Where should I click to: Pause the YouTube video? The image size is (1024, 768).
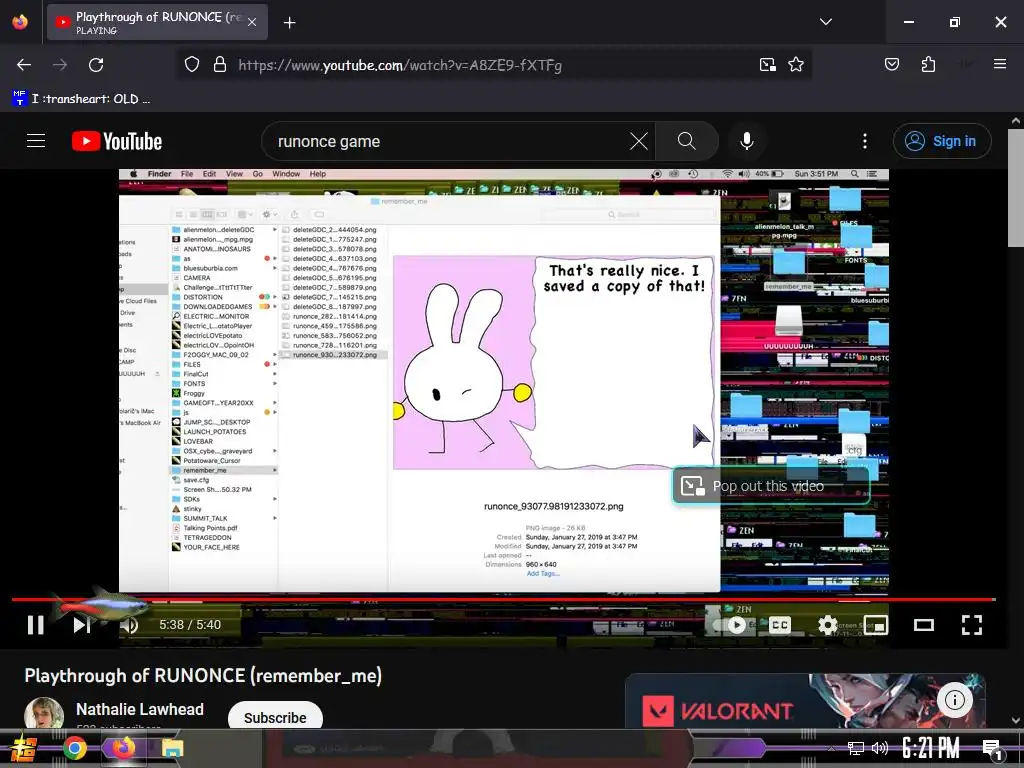(36, 625)
